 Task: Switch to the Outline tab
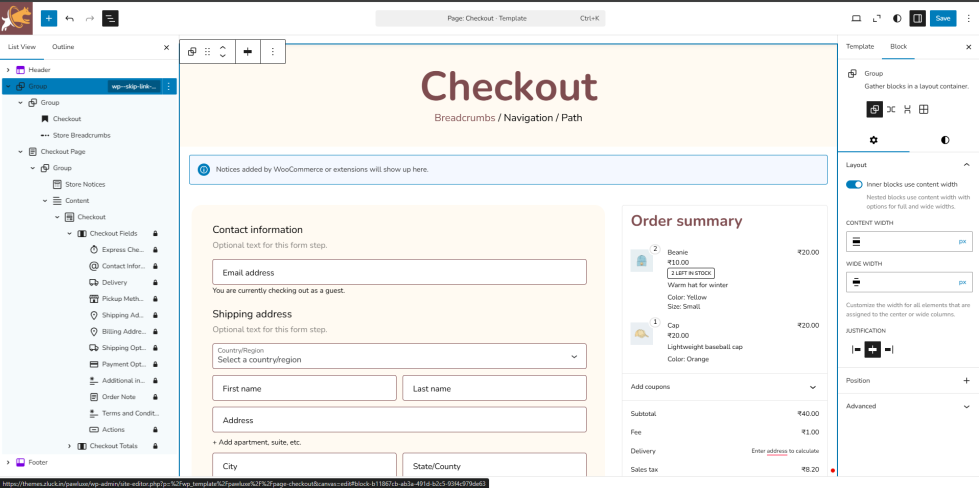[x=63, y=47]
